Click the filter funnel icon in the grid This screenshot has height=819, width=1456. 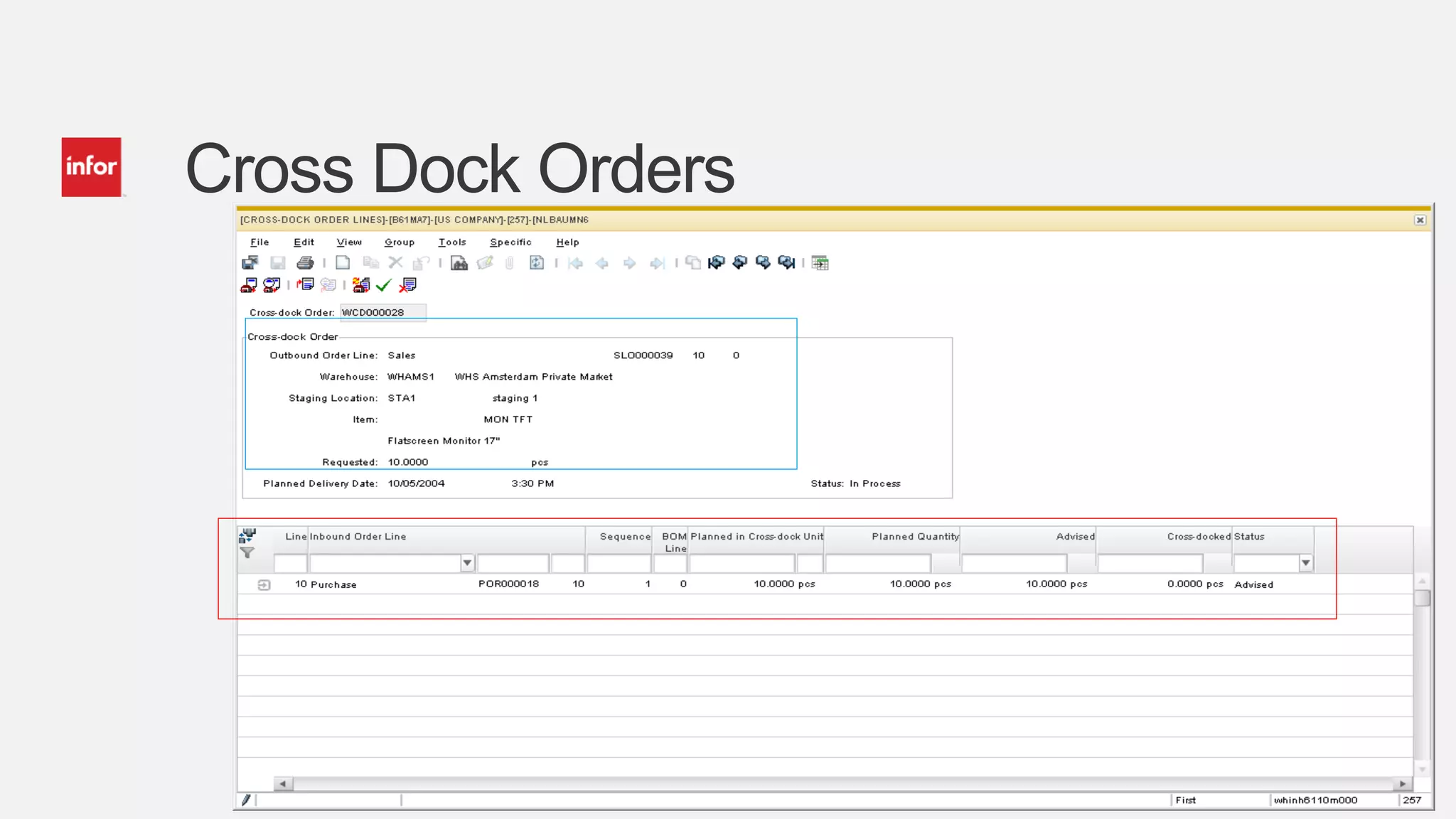point(247,552)
